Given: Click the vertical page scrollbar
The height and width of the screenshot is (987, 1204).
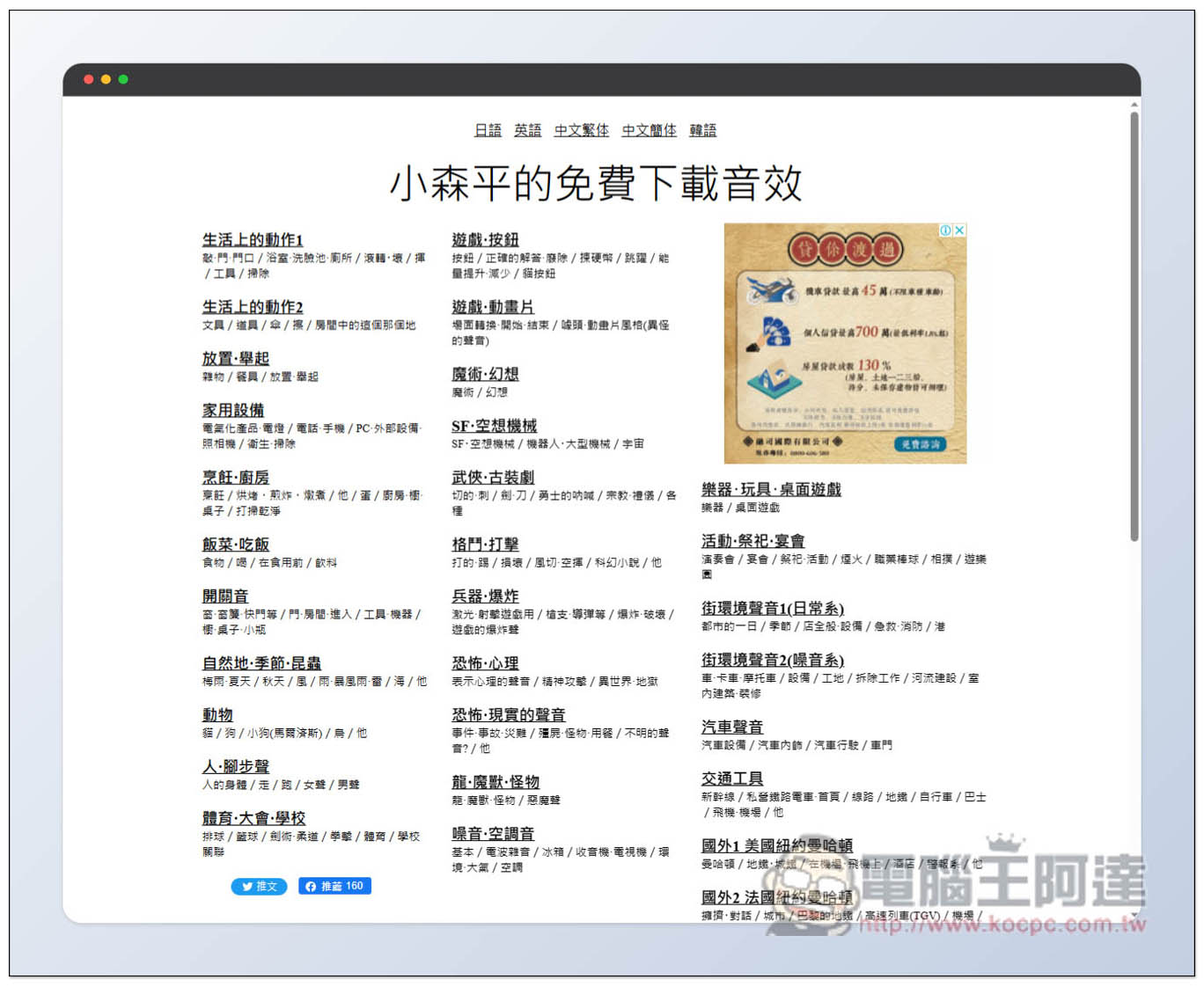Looking at the screenshot, I should 1134,325.
